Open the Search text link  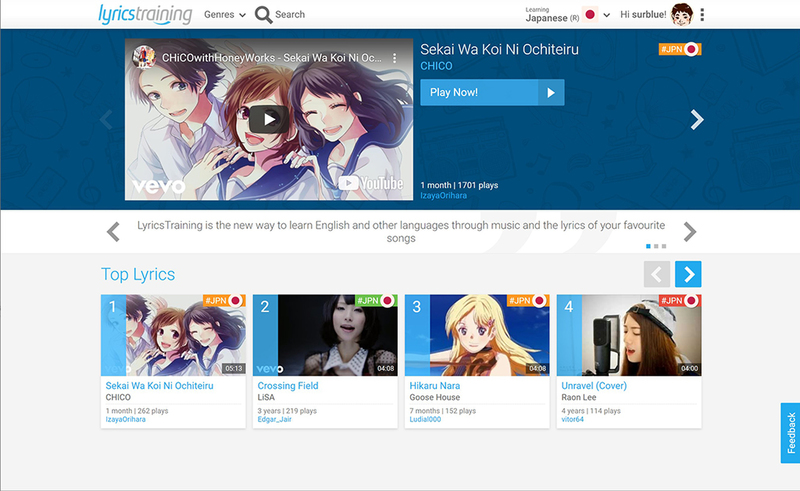point(290,15)
